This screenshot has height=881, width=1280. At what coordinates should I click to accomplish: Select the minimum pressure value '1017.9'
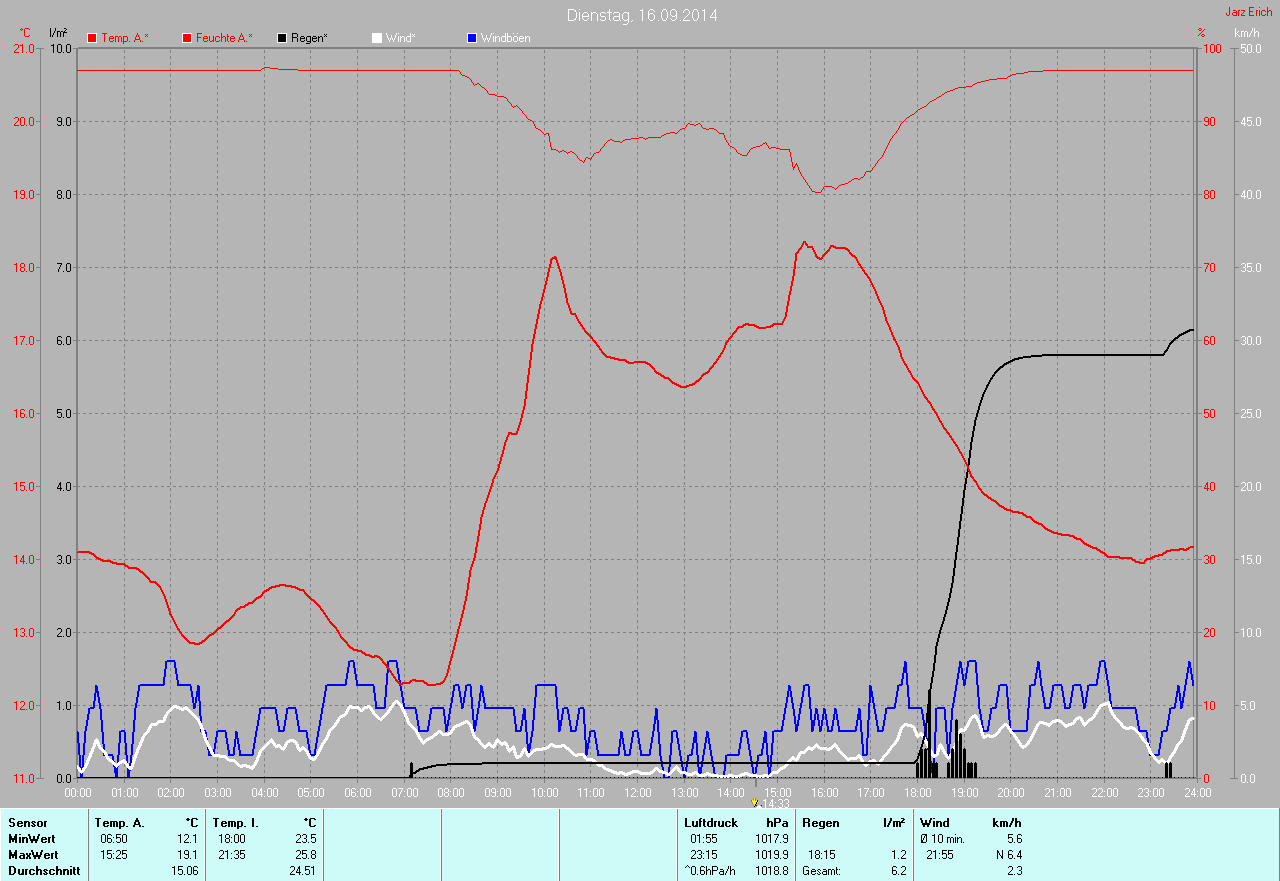tap(772, 838)
